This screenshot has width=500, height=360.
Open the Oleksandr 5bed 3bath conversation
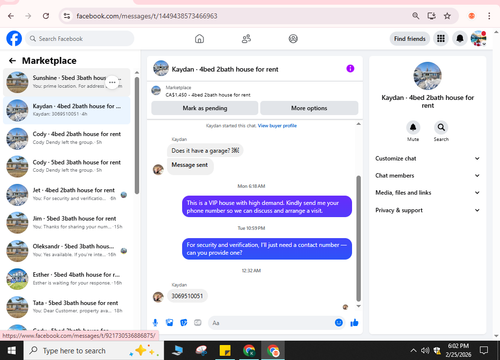[67, 251]
